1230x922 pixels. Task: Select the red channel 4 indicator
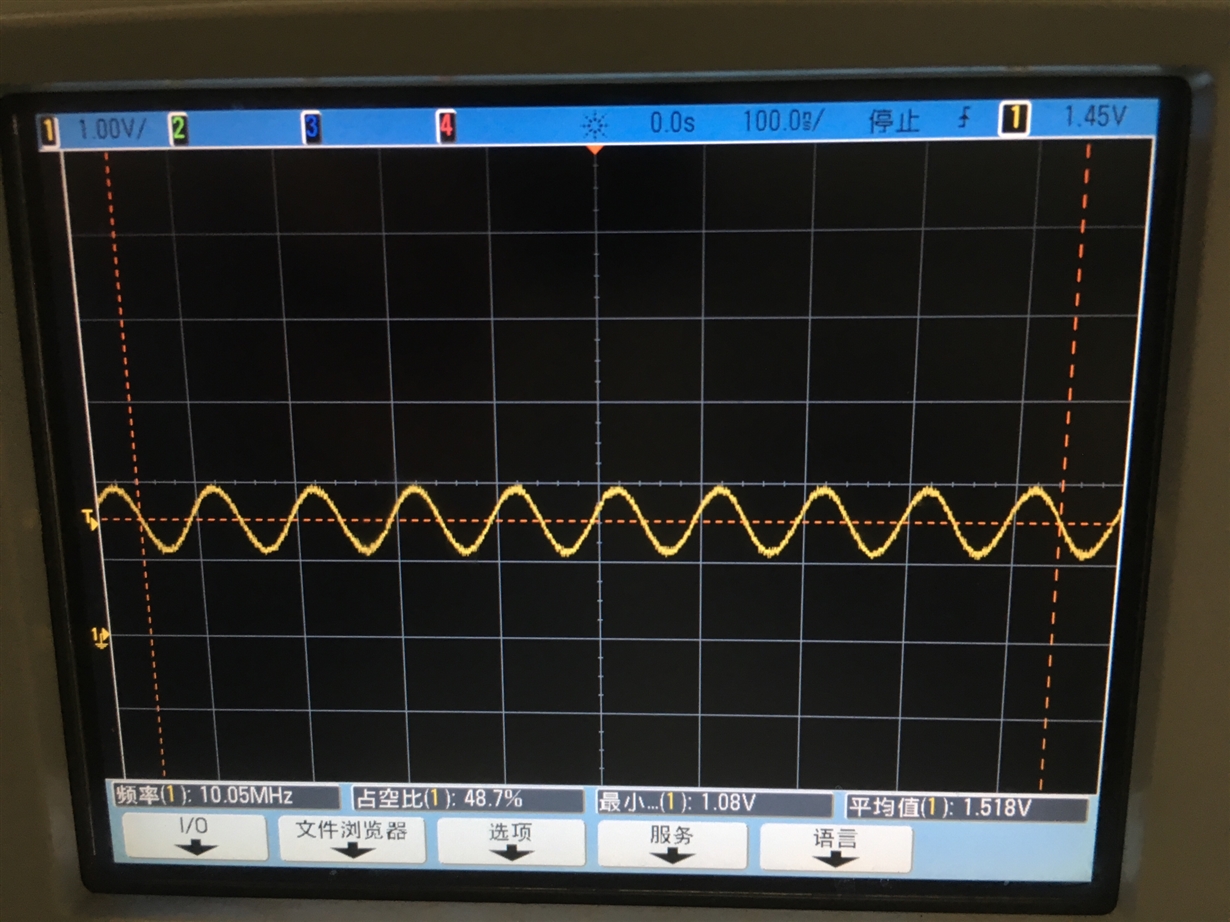[x=446, y=126]
